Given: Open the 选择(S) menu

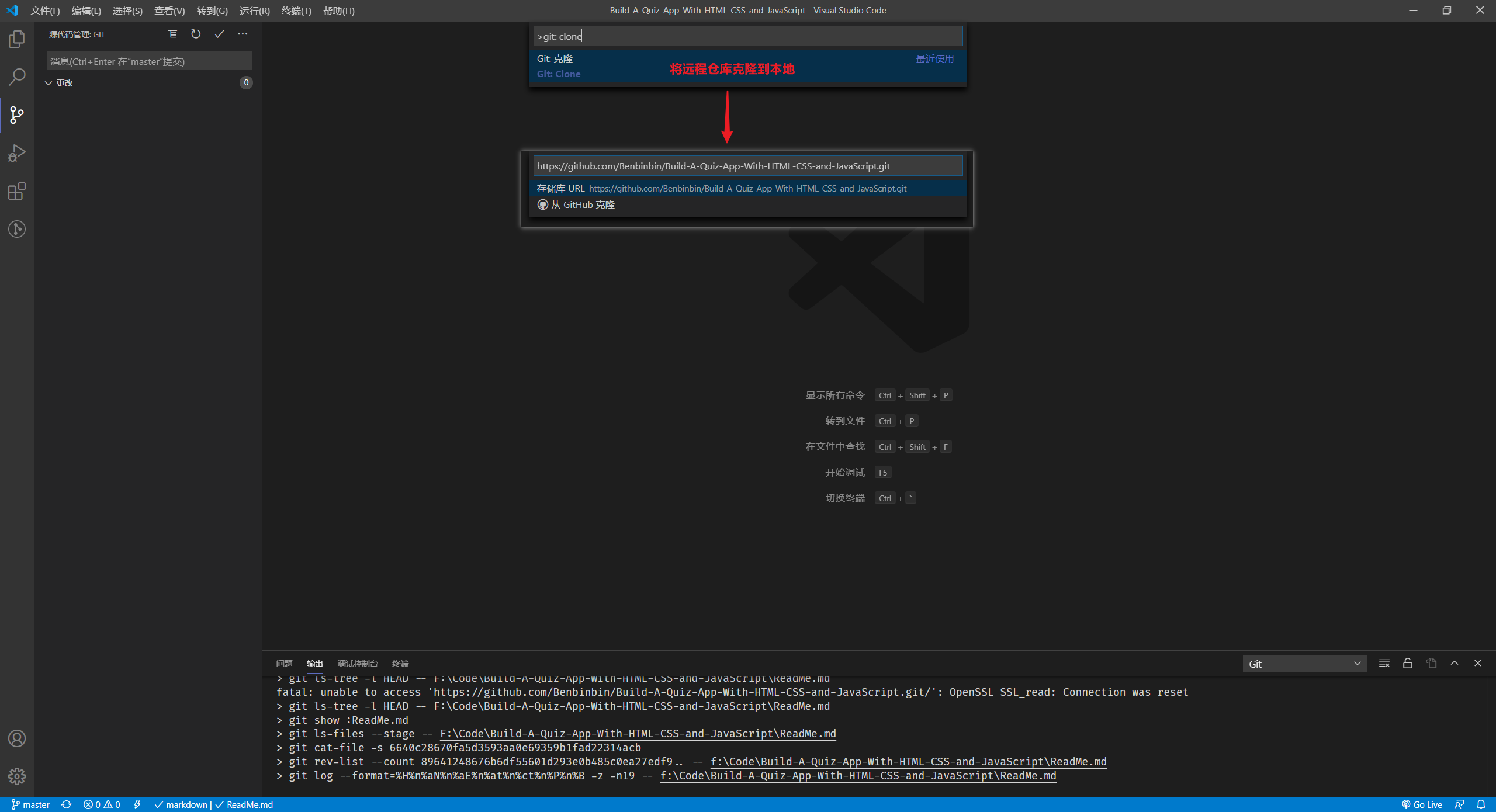Looking at the screenshot, I should [x=127, y=11].
